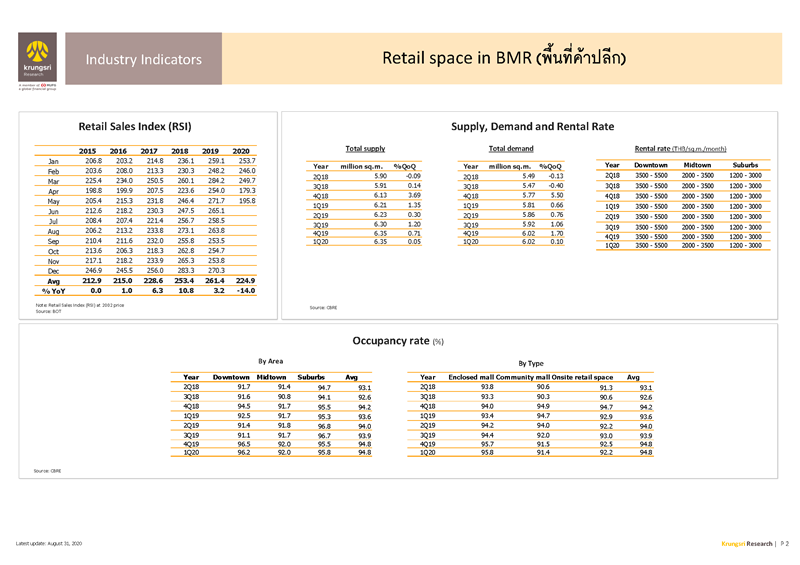The width and height of the screenshot is (800, 565).
Task: Click the Enclosed mall column header
Action: tap(472, 377)
